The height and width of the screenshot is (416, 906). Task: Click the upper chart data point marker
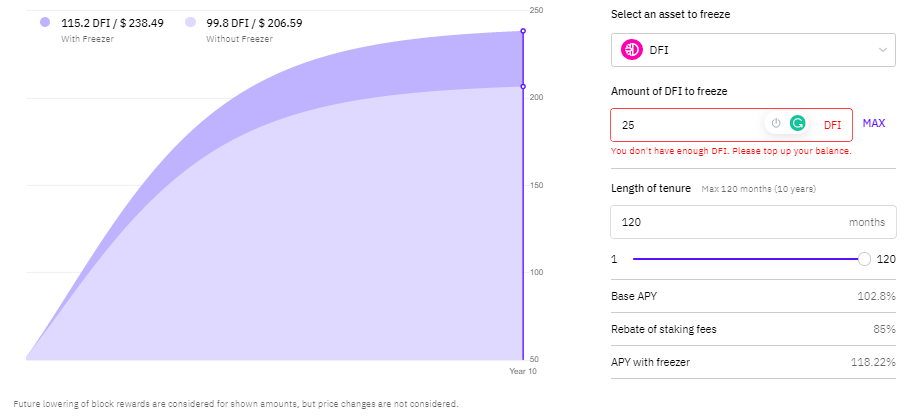[523, 31]
